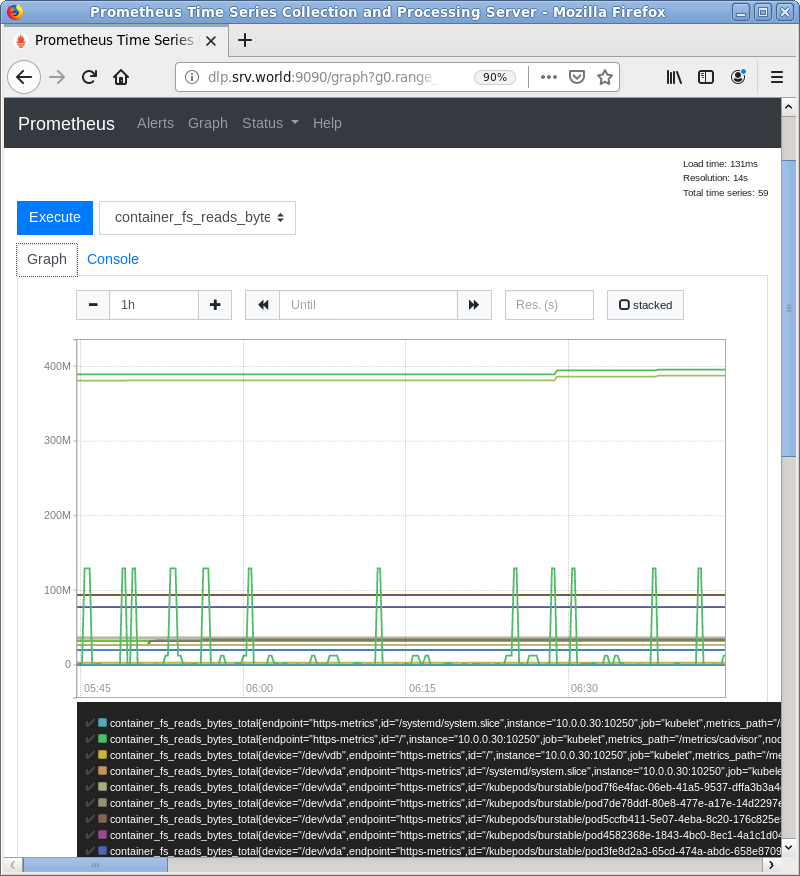Screen dimensions: 800x876
Task: Click the Resolution: 14s text
Action: 715,178
